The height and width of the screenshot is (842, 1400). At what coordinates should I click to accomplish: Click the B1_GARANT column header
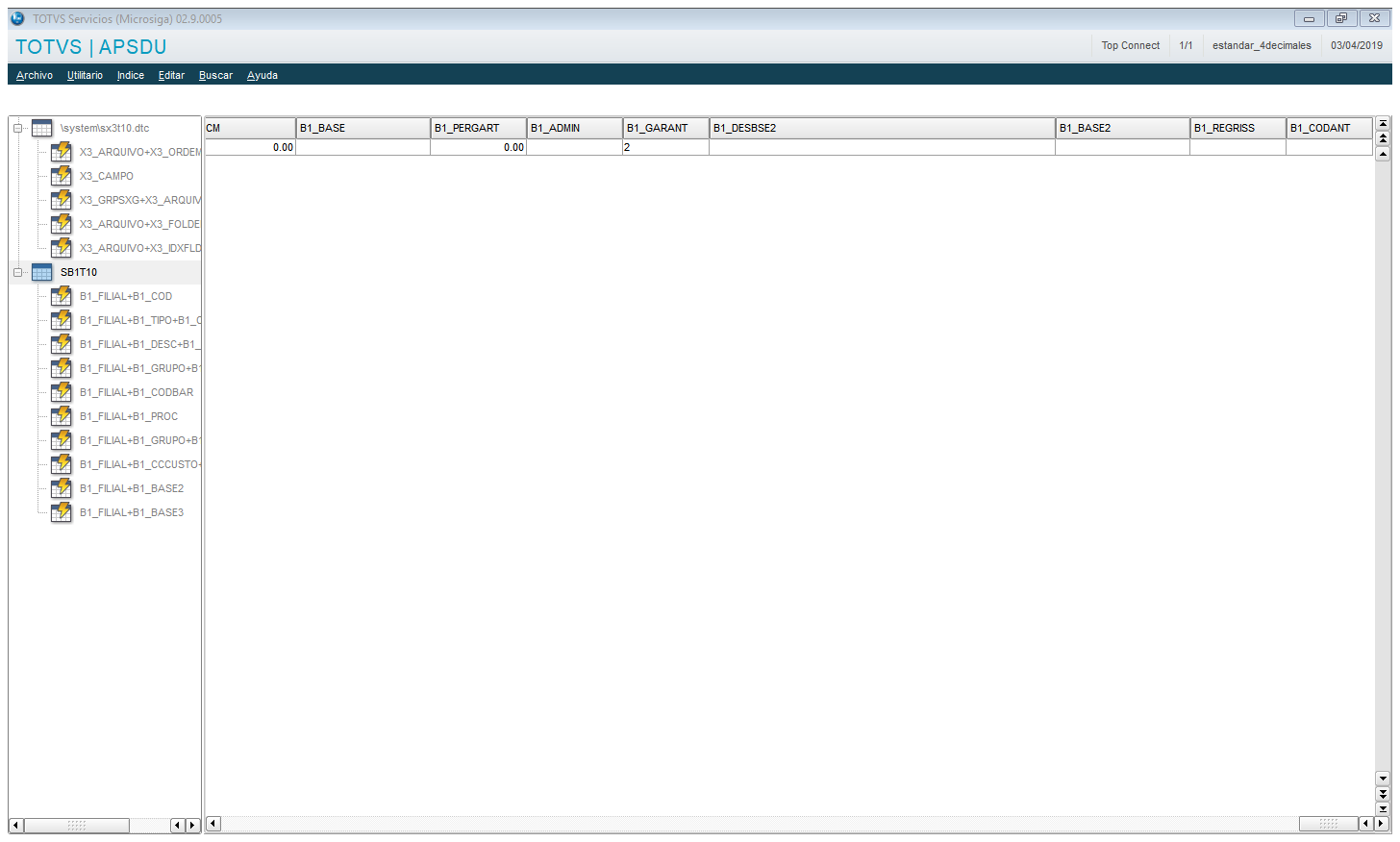click(666, 128)
